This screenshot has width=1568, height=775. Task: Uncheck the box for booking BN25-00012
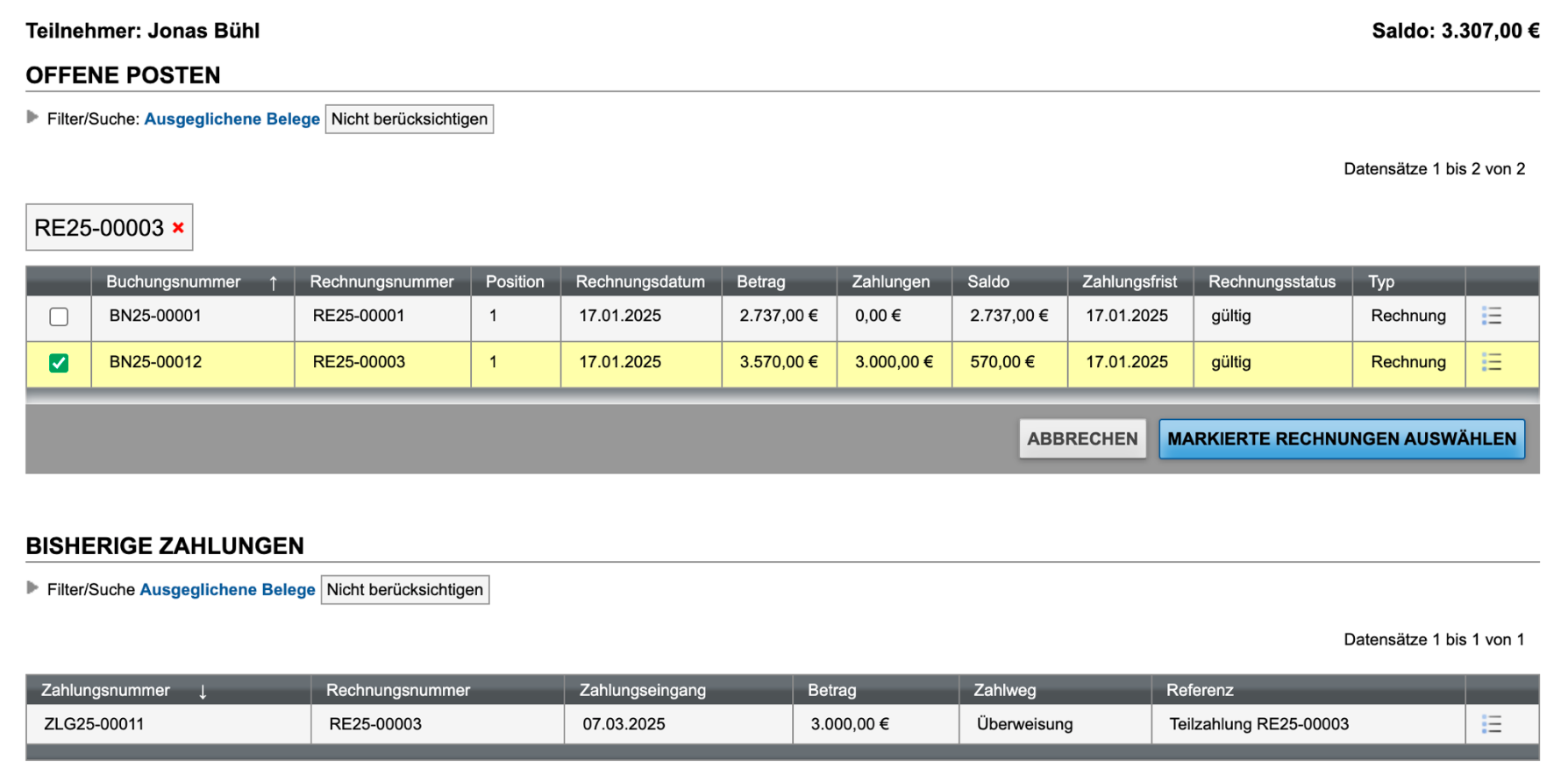[x=59, y=363]
